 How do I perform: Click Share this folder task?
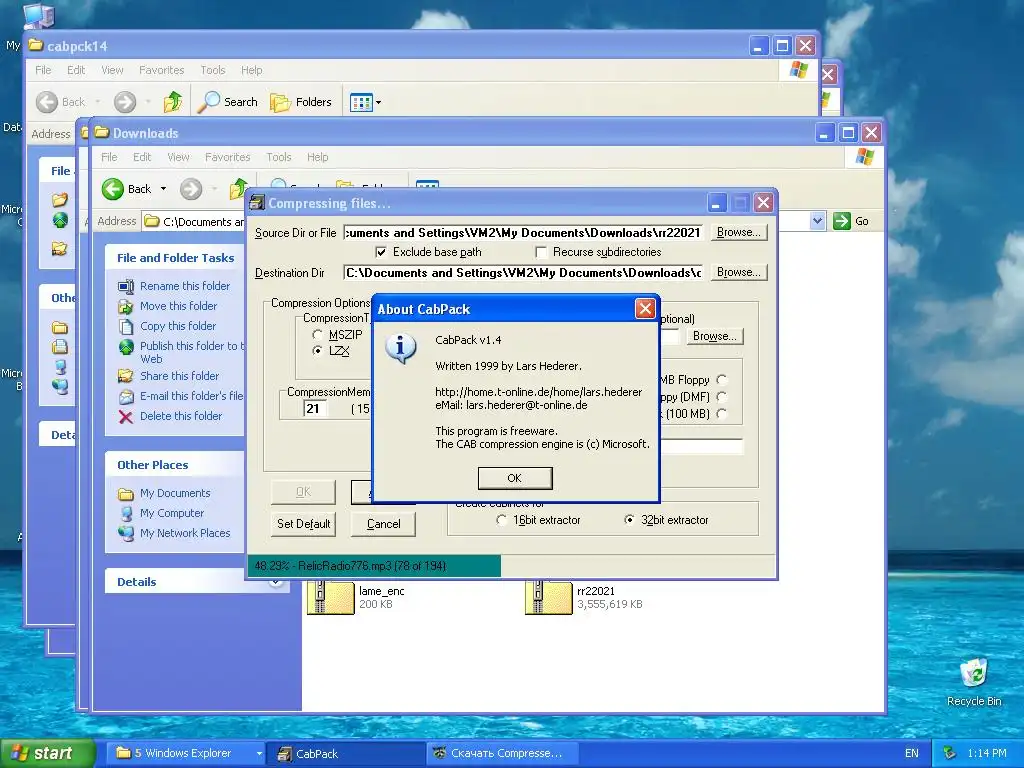coord(180,376)
